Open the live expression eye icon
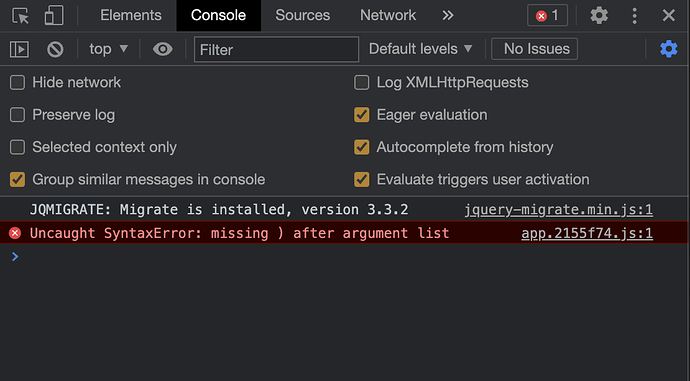Screen dimensions: 690x381 162,49
